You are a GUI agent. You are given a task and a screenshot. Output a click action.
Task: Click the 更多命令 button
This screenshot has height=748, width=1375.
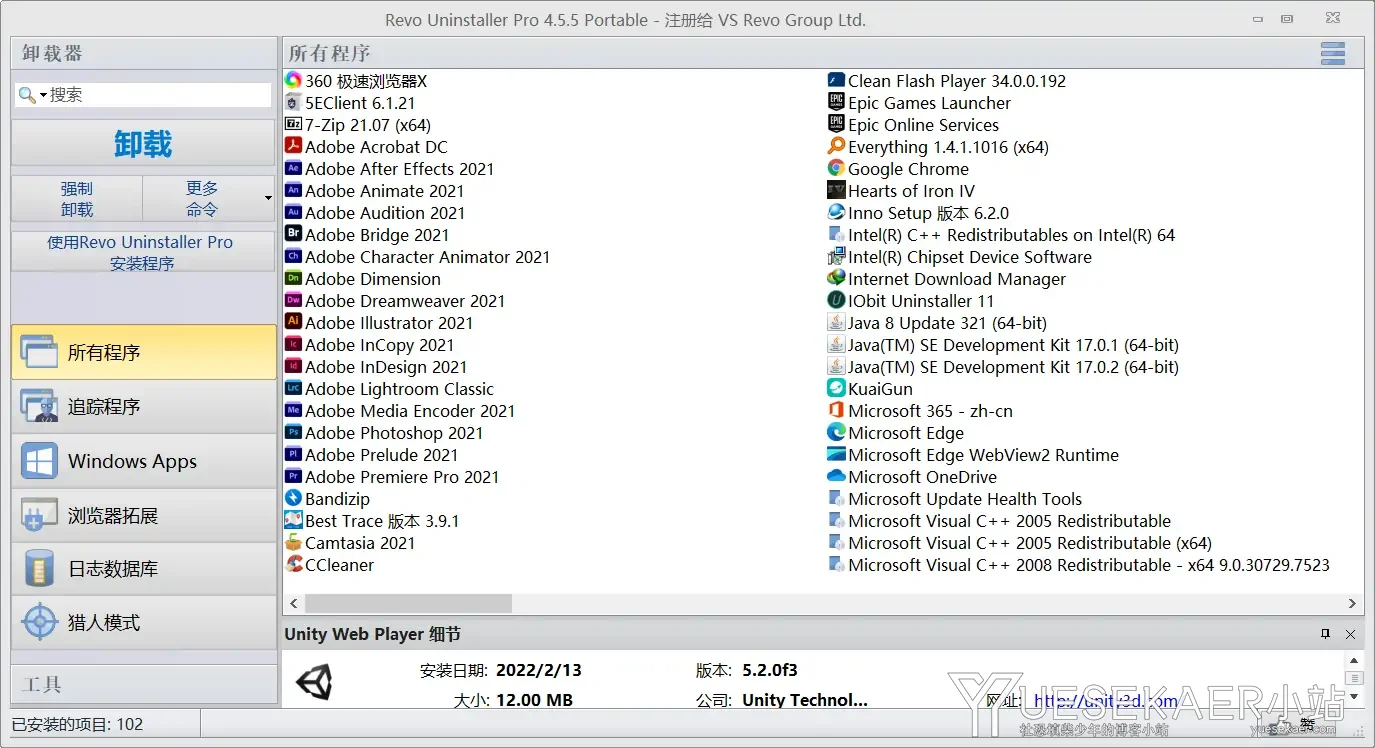[x=202, y=198]
